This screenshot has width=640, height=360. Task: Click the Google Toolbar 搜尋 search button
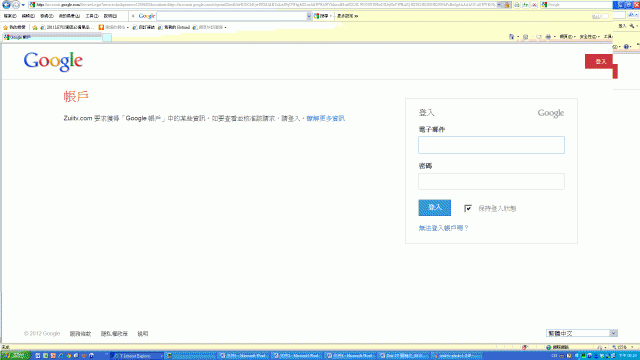tap(322, 16)
